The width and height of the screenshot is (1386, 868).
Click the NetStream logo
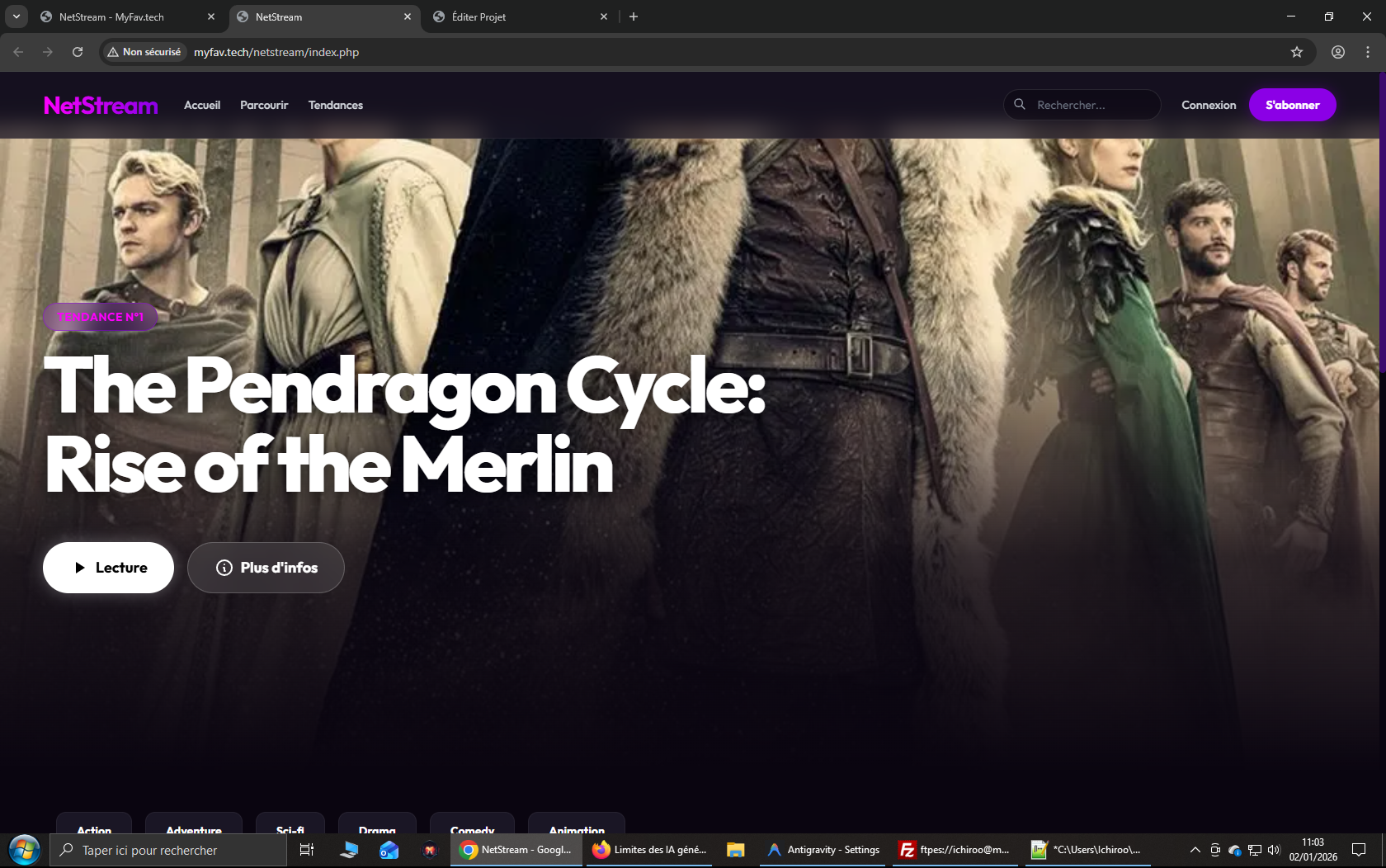[101, 106]
